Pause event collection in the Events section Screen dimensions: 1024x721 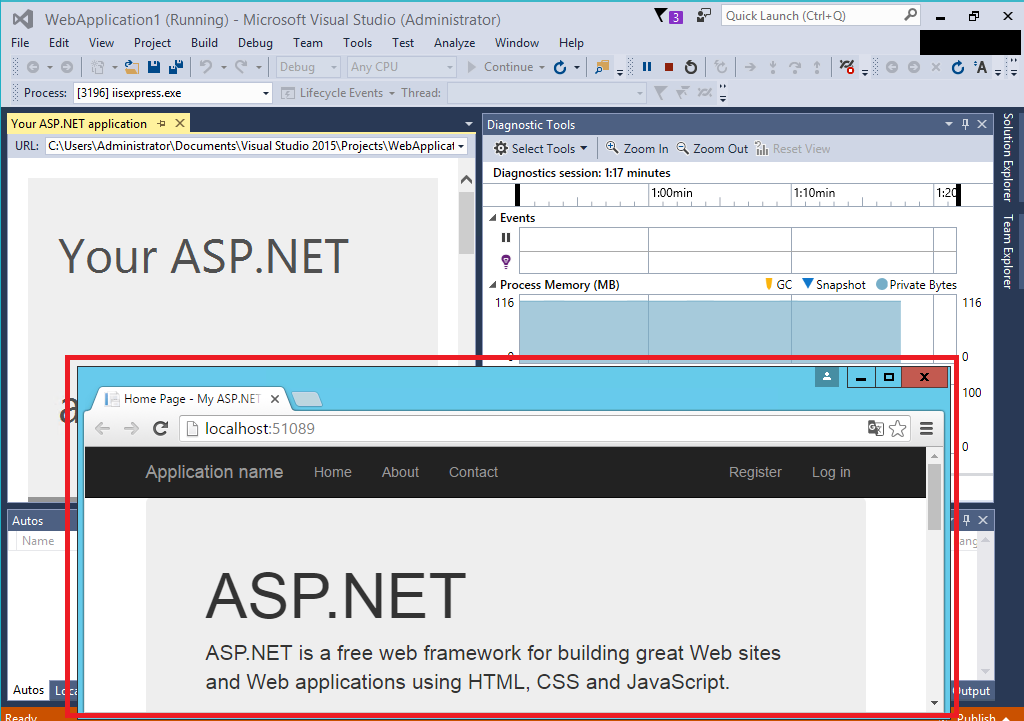505,237
